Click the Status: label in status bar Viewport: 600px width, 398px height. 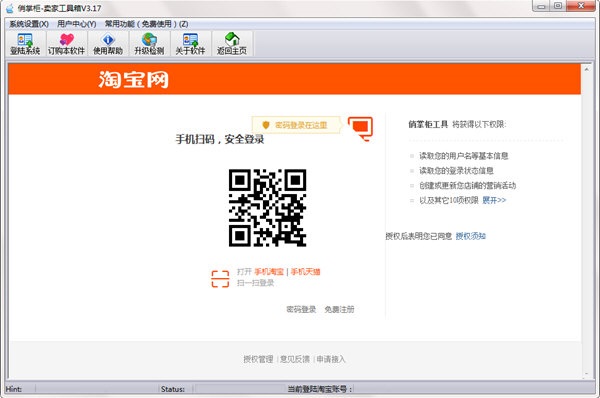pyautogui.click(x=173, y=389)
